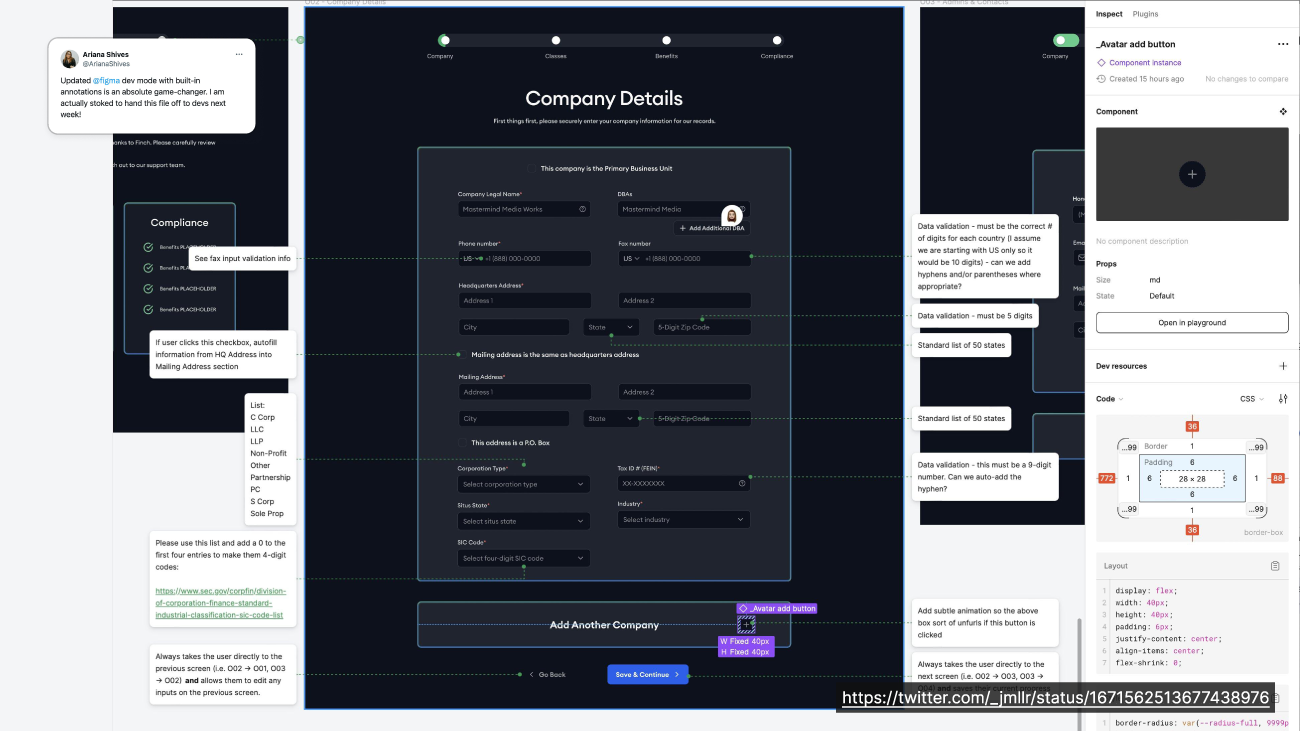1300x731 pixels.
Task: Click the State prop value Default
Action: click(1162, 296)
